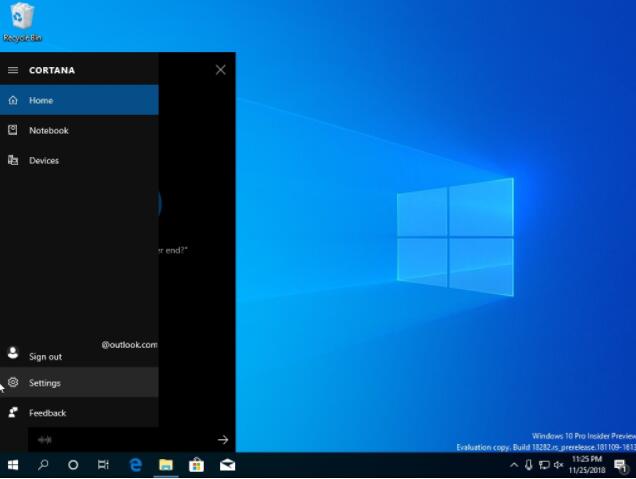Viewport: 636px width, 479px height.
Task: Open Microsoft Store from taskbar
Action: (196, 465)
